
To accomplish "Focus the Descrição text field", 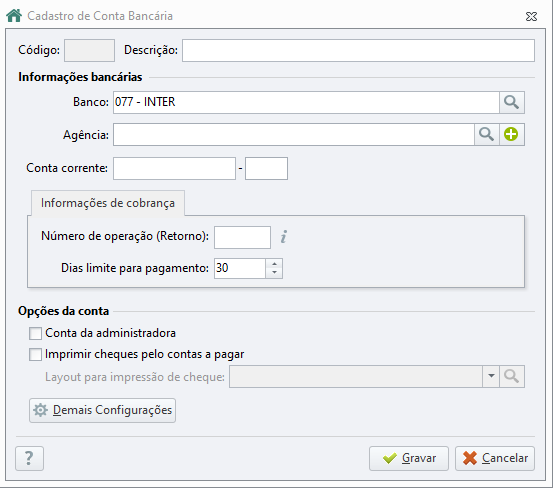I will (358, 51).
